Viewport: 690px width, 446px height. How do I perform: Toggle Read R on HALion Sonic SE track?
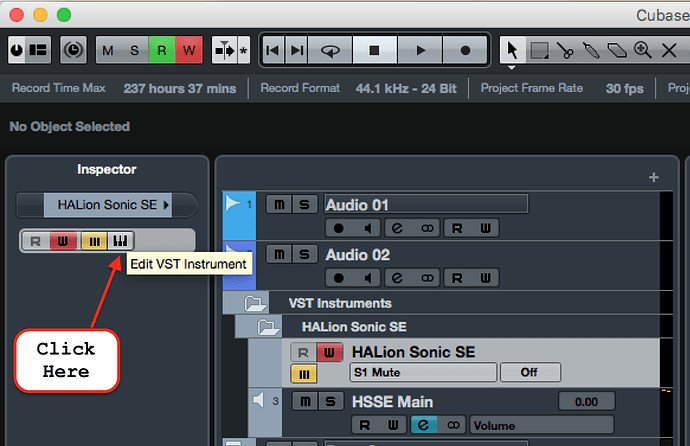[x=303, y=352]
